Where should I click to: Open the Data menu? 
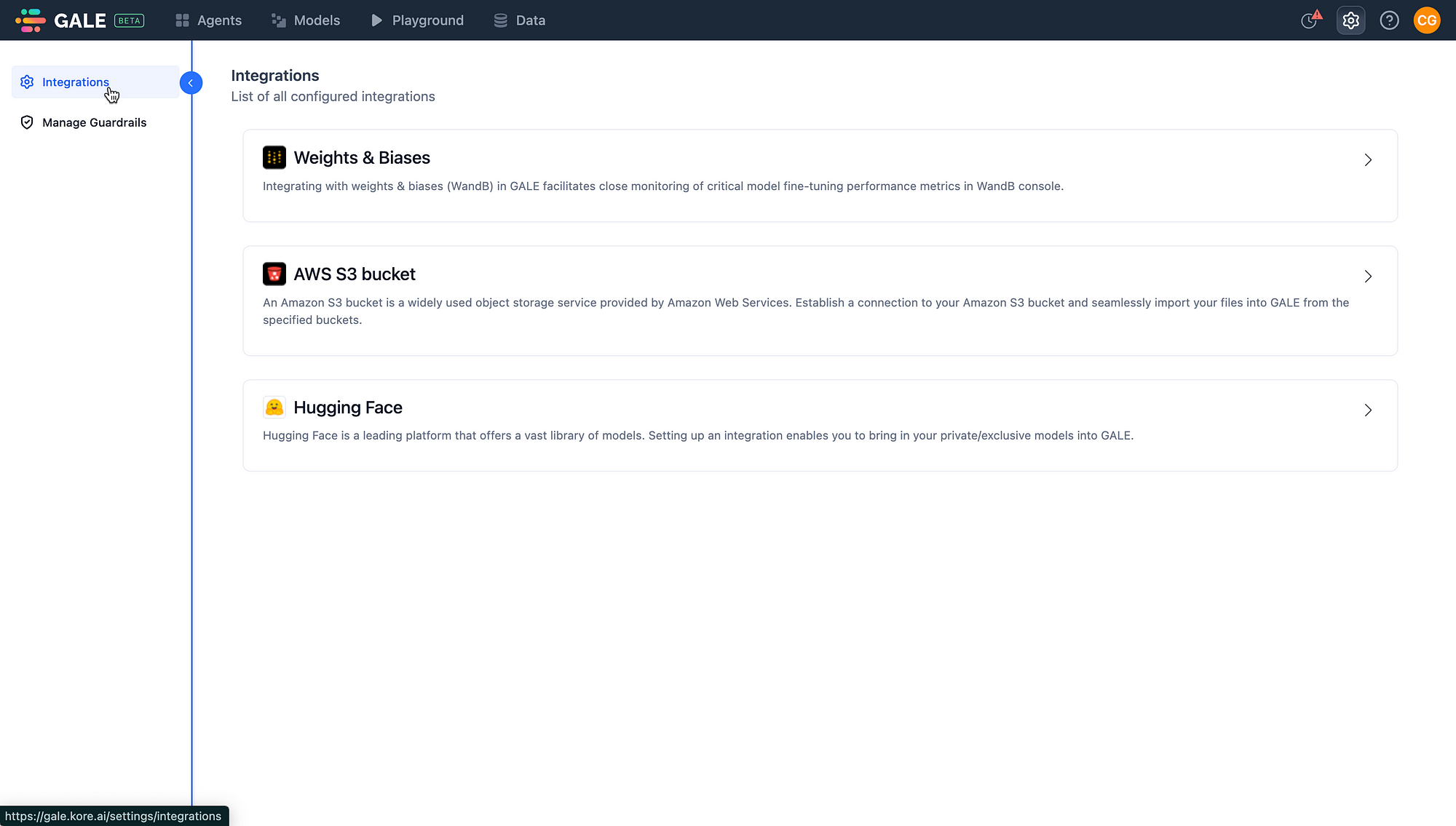point(519,20)
